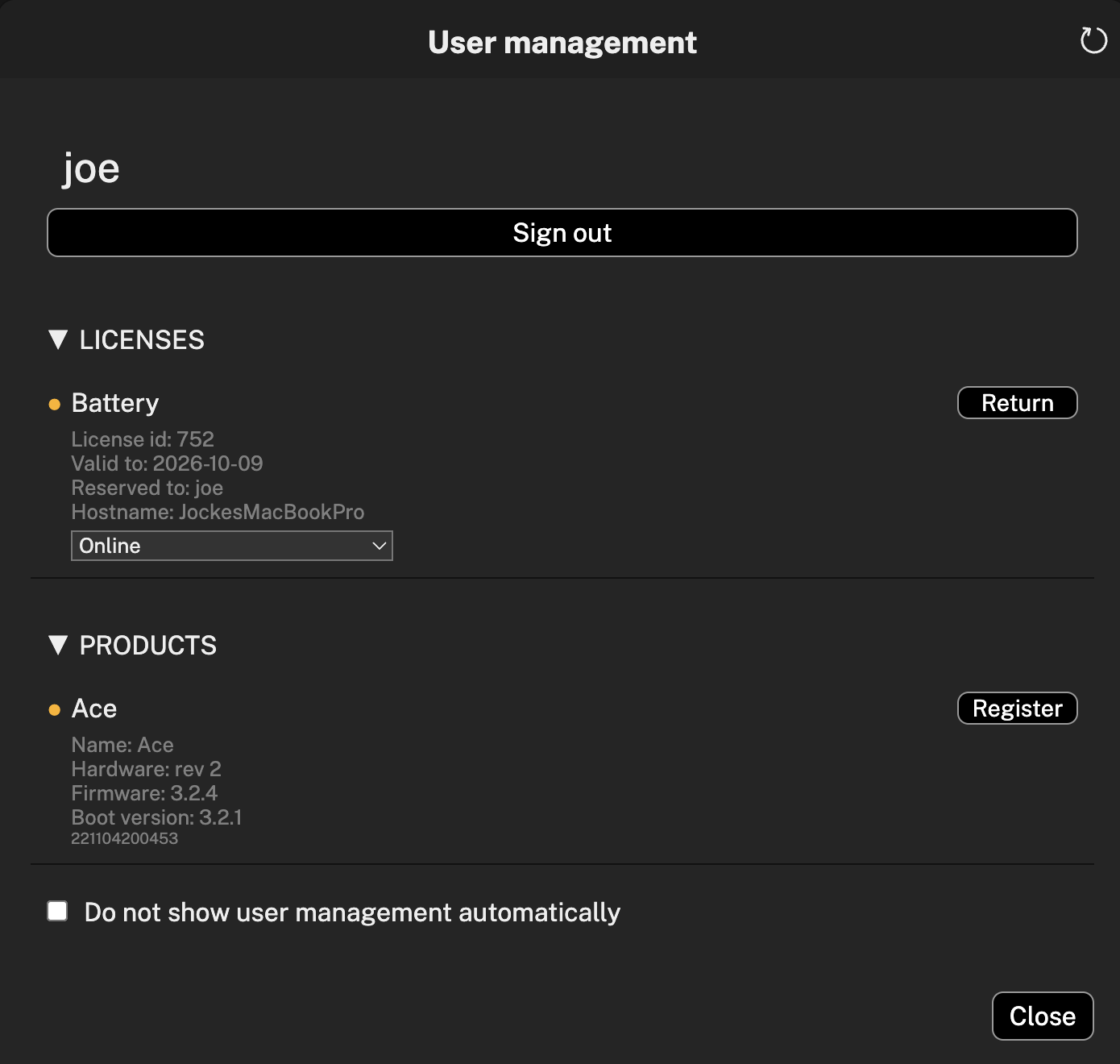Image resolution: width=1120 pixels, height=1064 pixels.
Task: Click the Name: Ace line
Action: 122,745
